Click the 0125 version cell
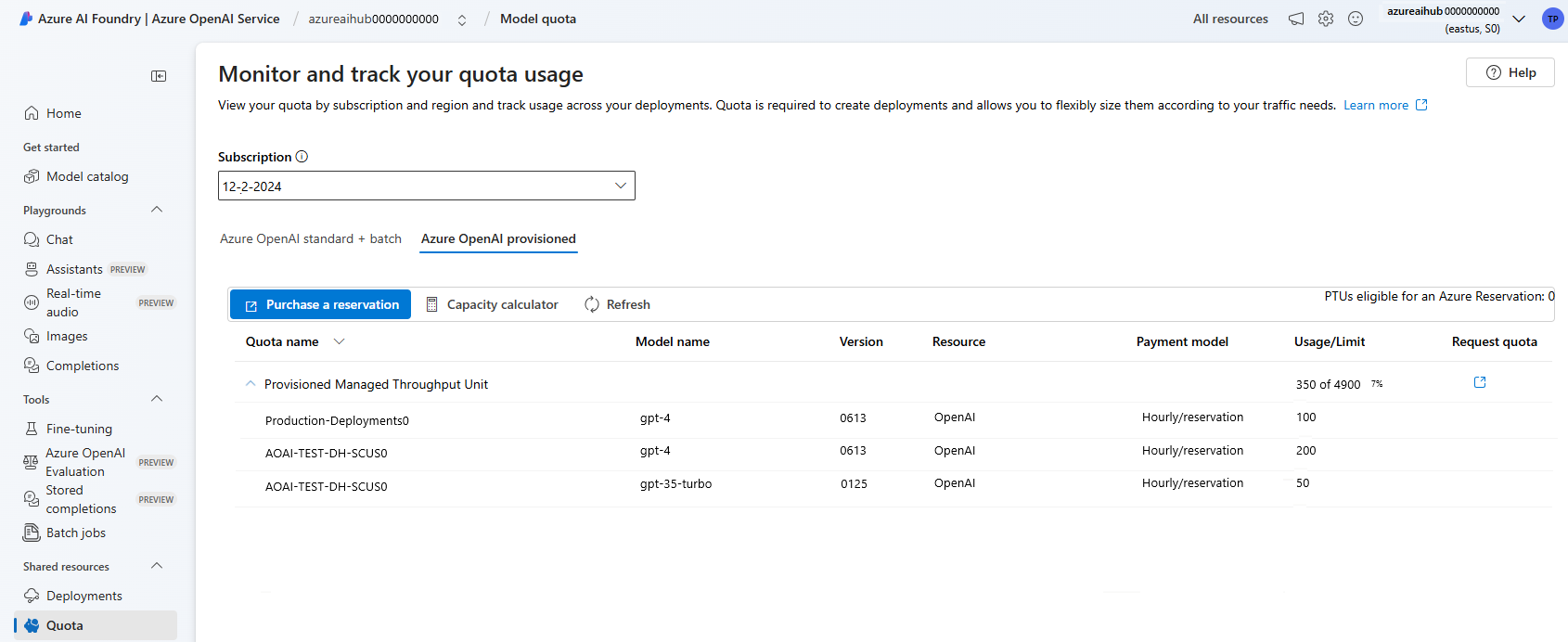 (x=854, y=483)
